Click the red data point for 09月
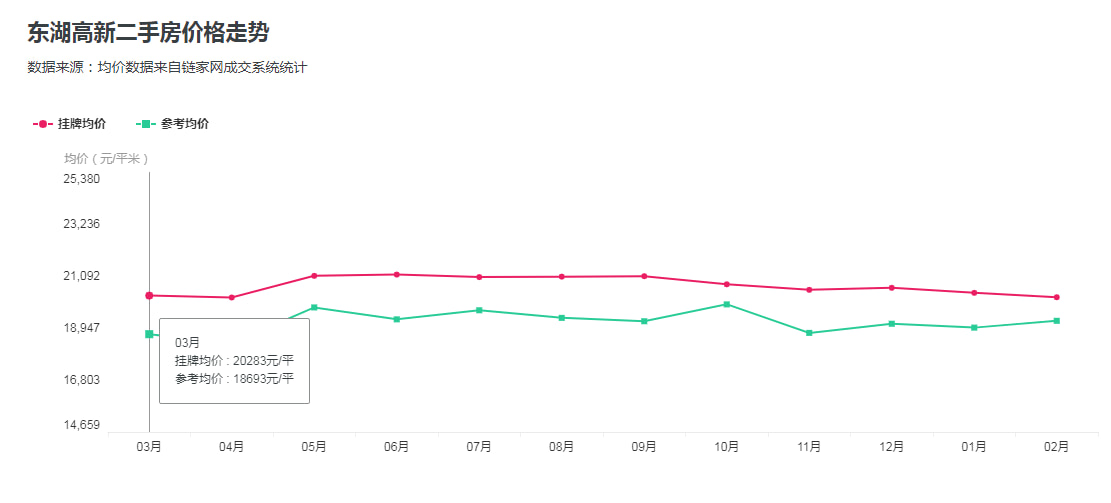1111x503 pixels. [x=644, y=276]
